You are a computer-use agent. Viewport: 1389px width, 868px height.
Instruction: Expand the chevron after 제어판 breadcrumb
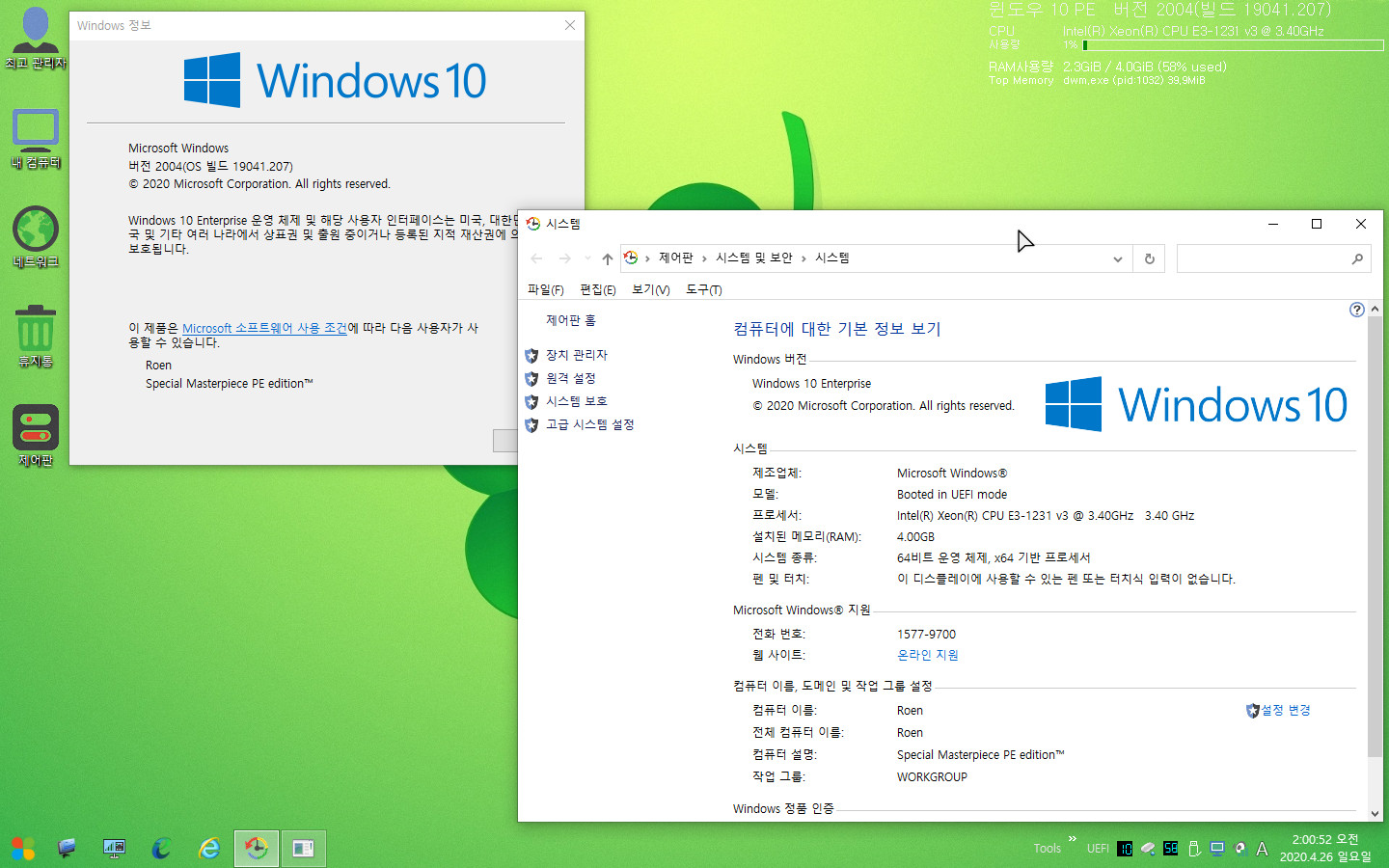(x=704, y=258)
